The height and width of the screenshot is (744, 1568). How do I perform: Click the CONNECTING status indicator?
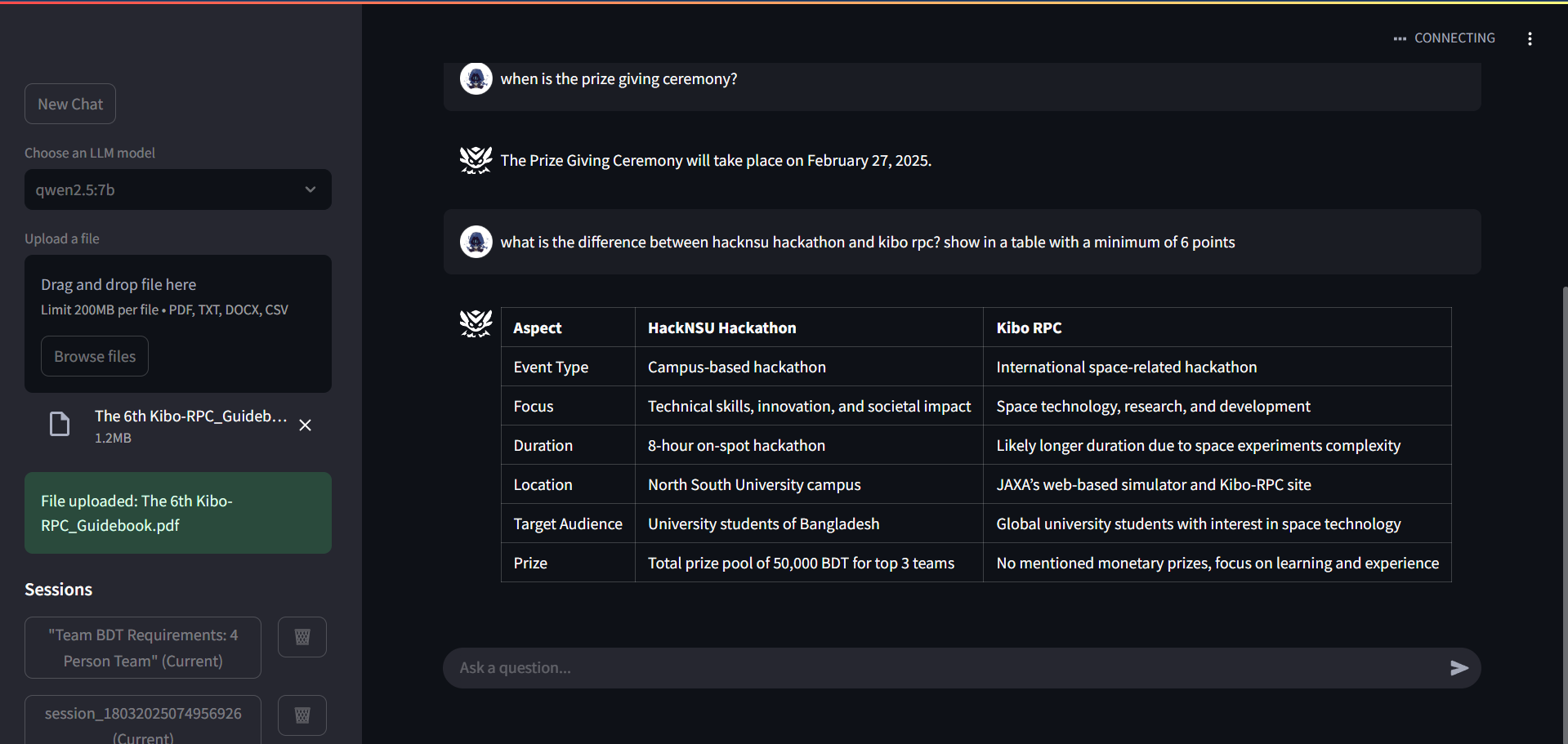[1444, 38]
